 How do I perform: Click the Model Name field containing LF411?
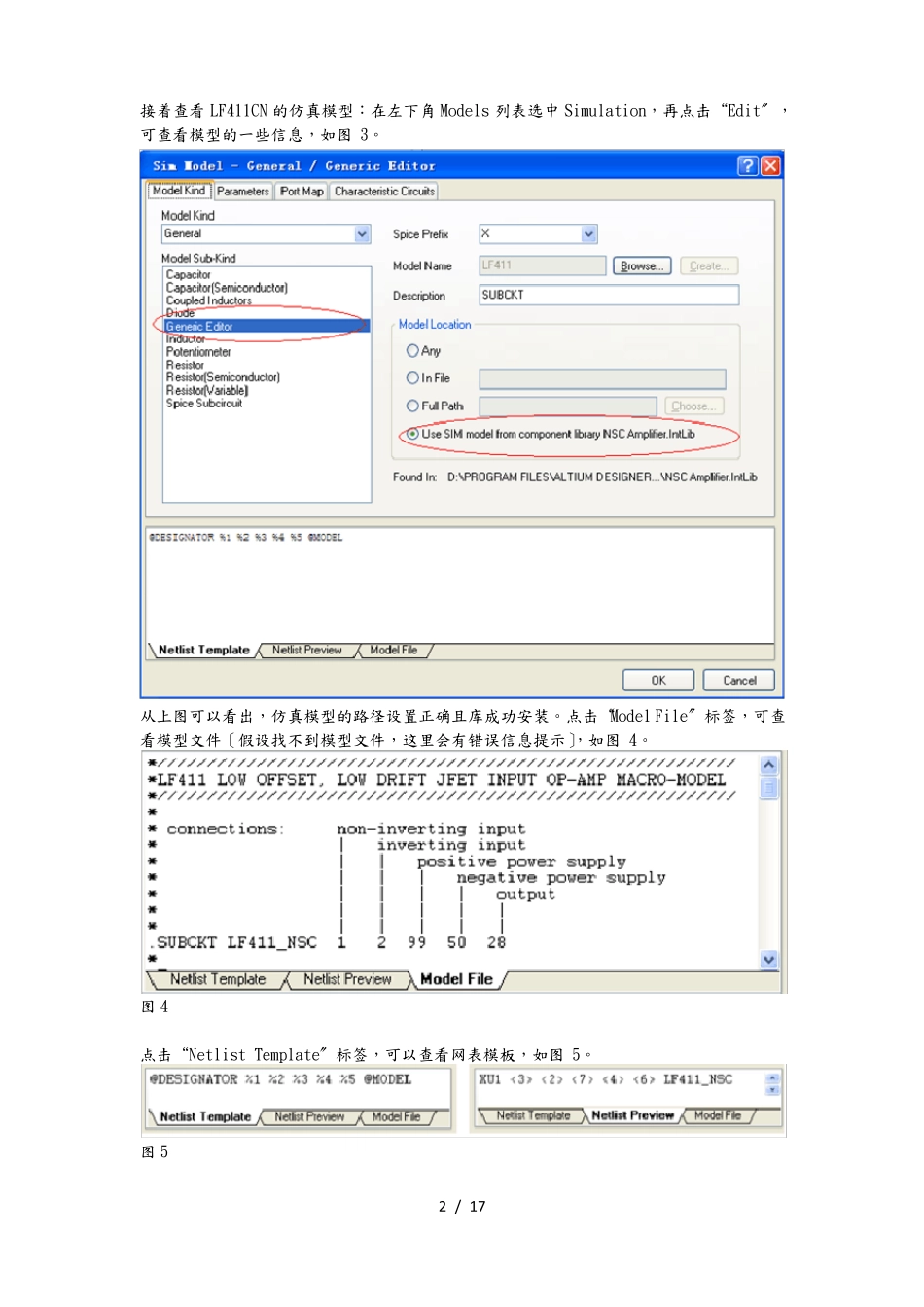pyautogui.click(x=542, y=265)
